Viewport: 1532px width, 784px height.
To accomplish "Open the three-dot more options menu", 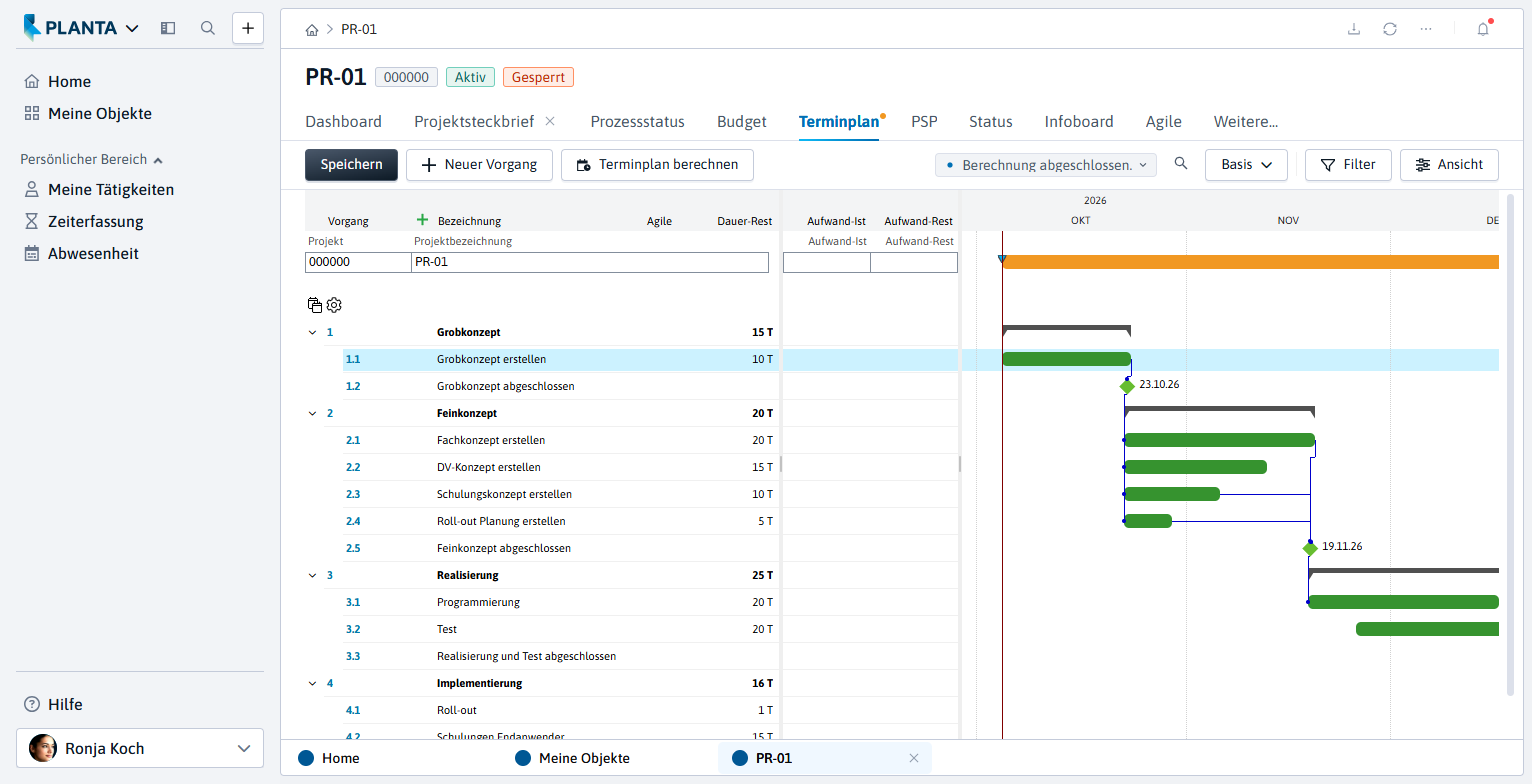I will pos(1426,29).
